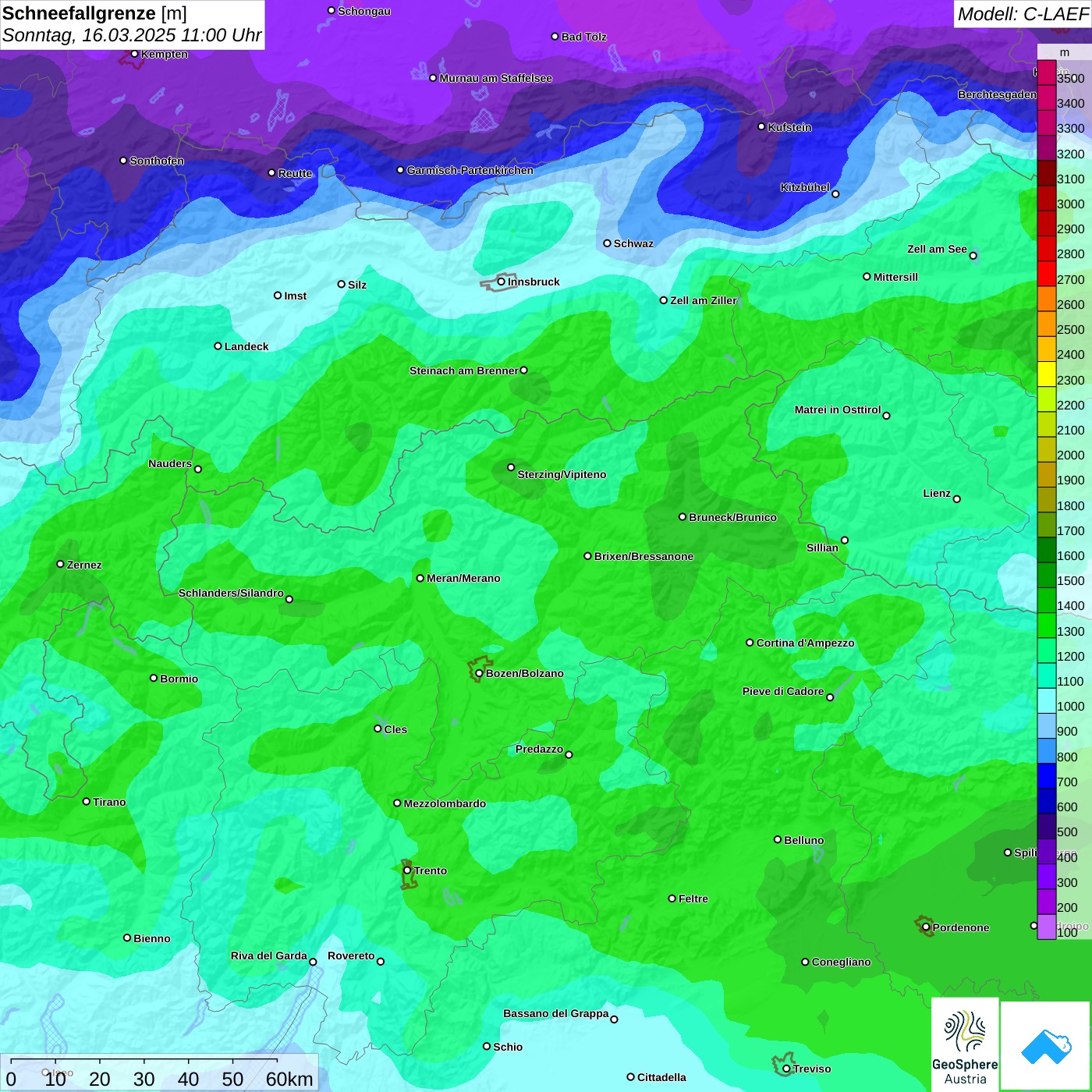Click the Belluno label
Screen dimensions: 1092x1092
[x=803, y=840]
